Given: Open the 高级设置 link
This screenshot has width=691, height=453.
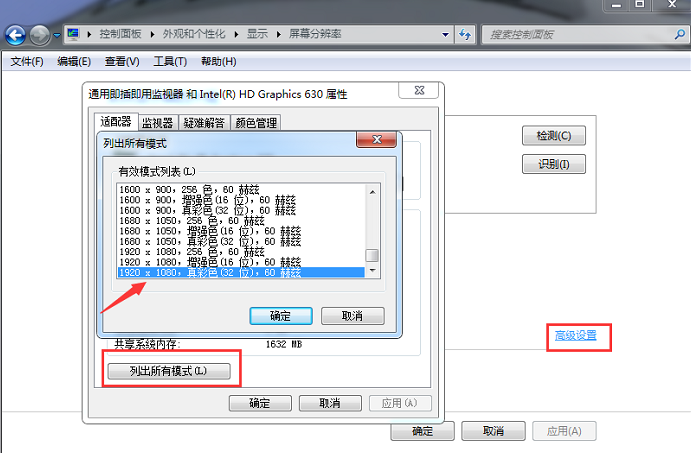Looking at the screenshot, I should [x=576, y=335].
